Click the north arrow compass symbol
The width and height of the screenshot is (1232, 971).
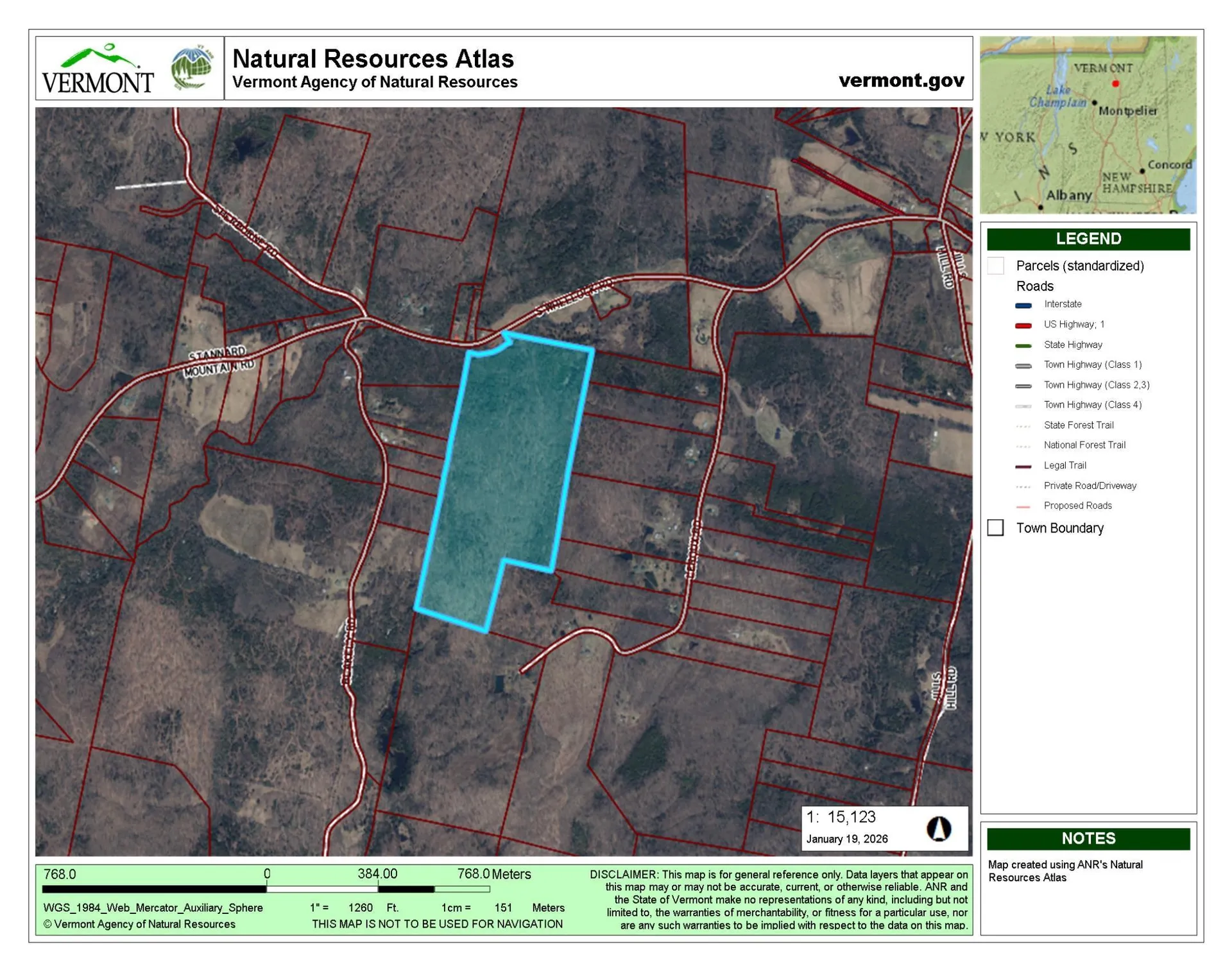tap(939, 828)
